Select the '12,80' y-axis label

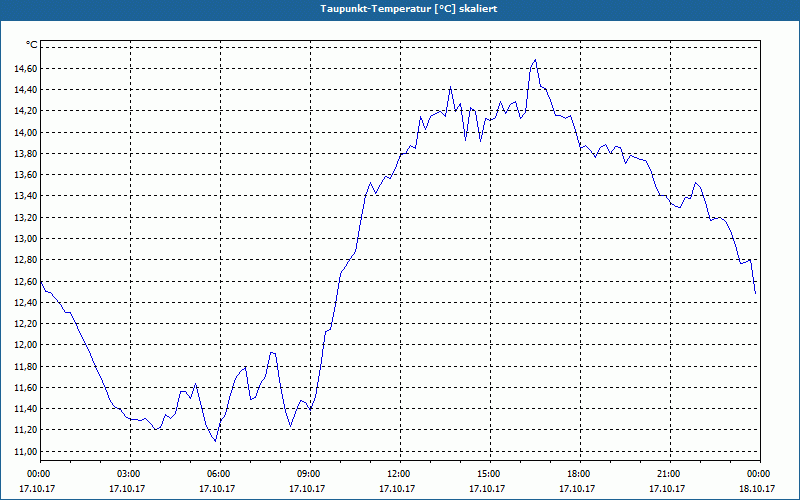pyautogui.click(x=26, y=260)
